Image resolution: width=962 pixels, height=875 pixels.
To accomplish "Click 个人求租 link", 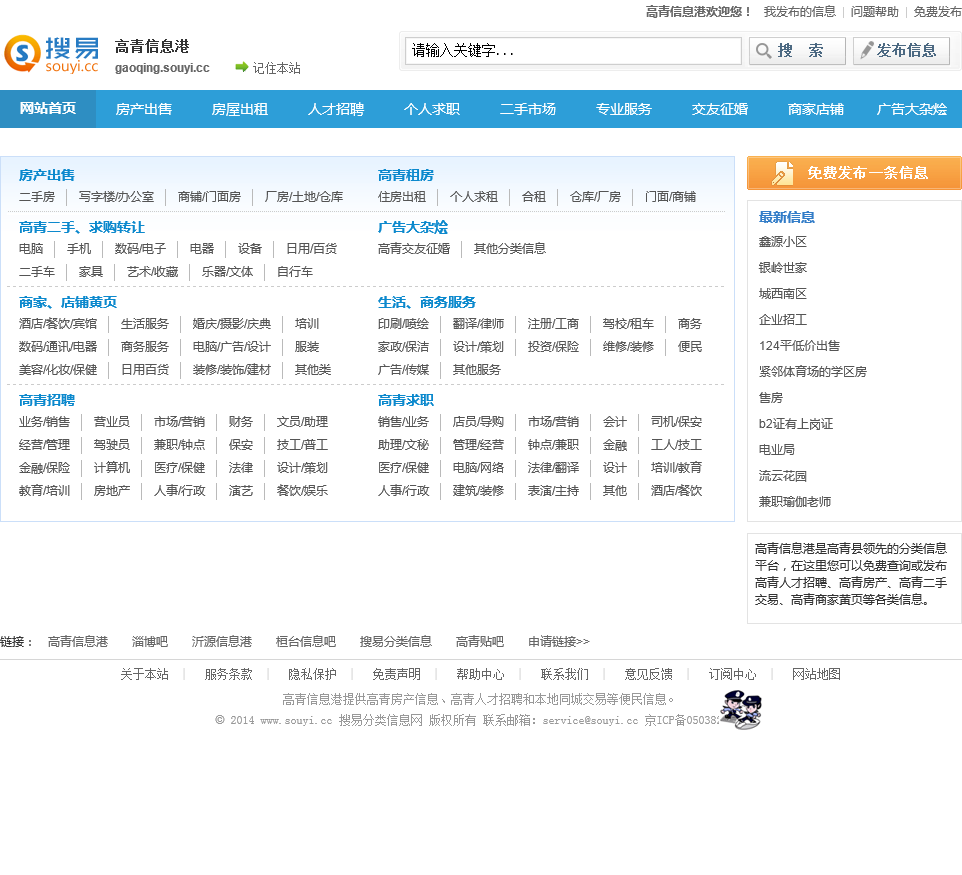I will 474,197.
